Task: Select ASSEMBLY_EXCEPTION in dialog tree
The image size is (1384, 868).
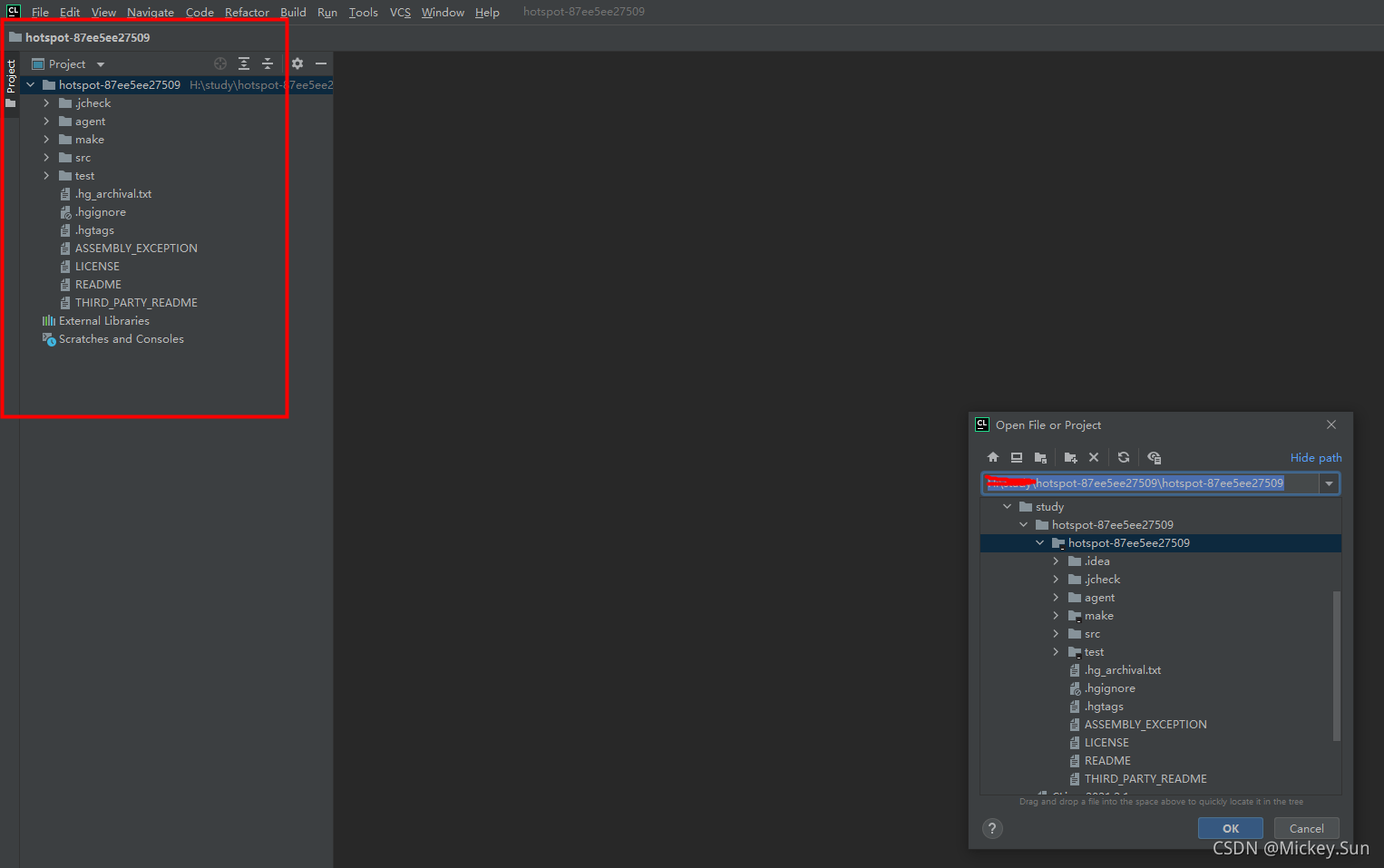Action: (x=1145, y=725)
